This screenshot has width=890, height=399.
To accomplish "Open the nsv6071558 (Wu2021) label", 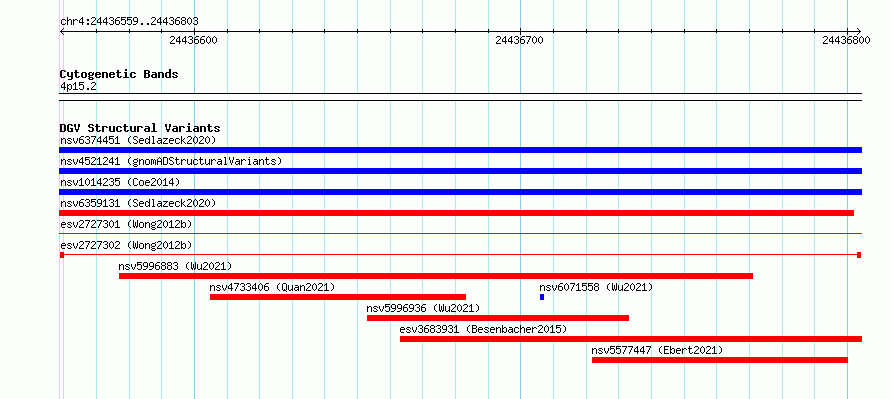I will 596,287.
